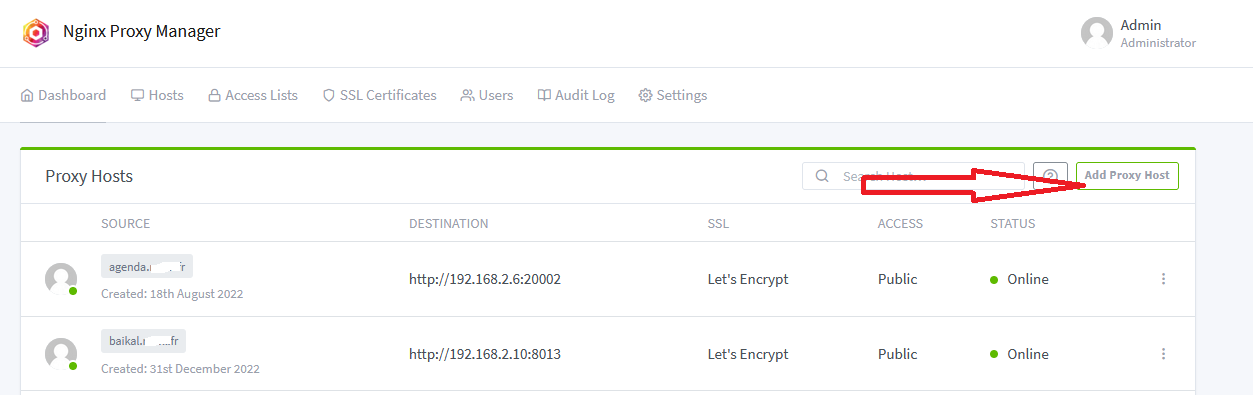Image resolution: width=1253 pixels, height=395 pixels.
Task: Open the Dashboard tab
Action: [63, 95]
